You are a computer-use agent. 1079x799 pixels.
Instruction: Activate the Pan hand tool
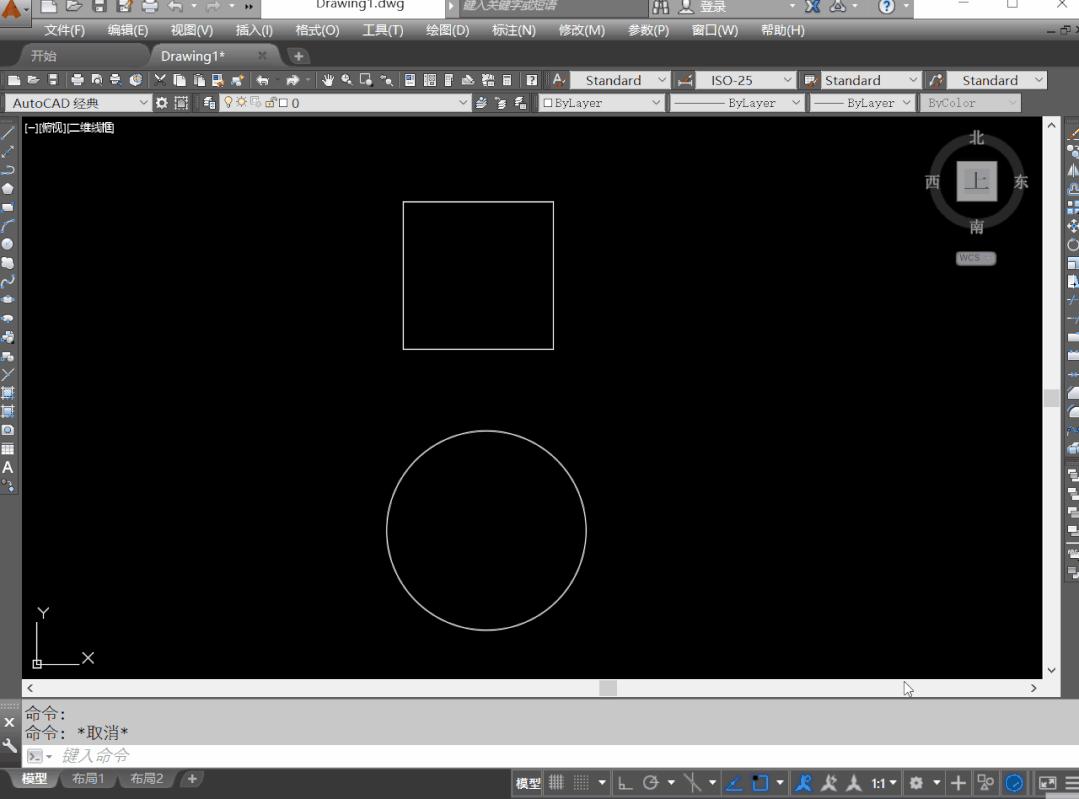(328, 80)
